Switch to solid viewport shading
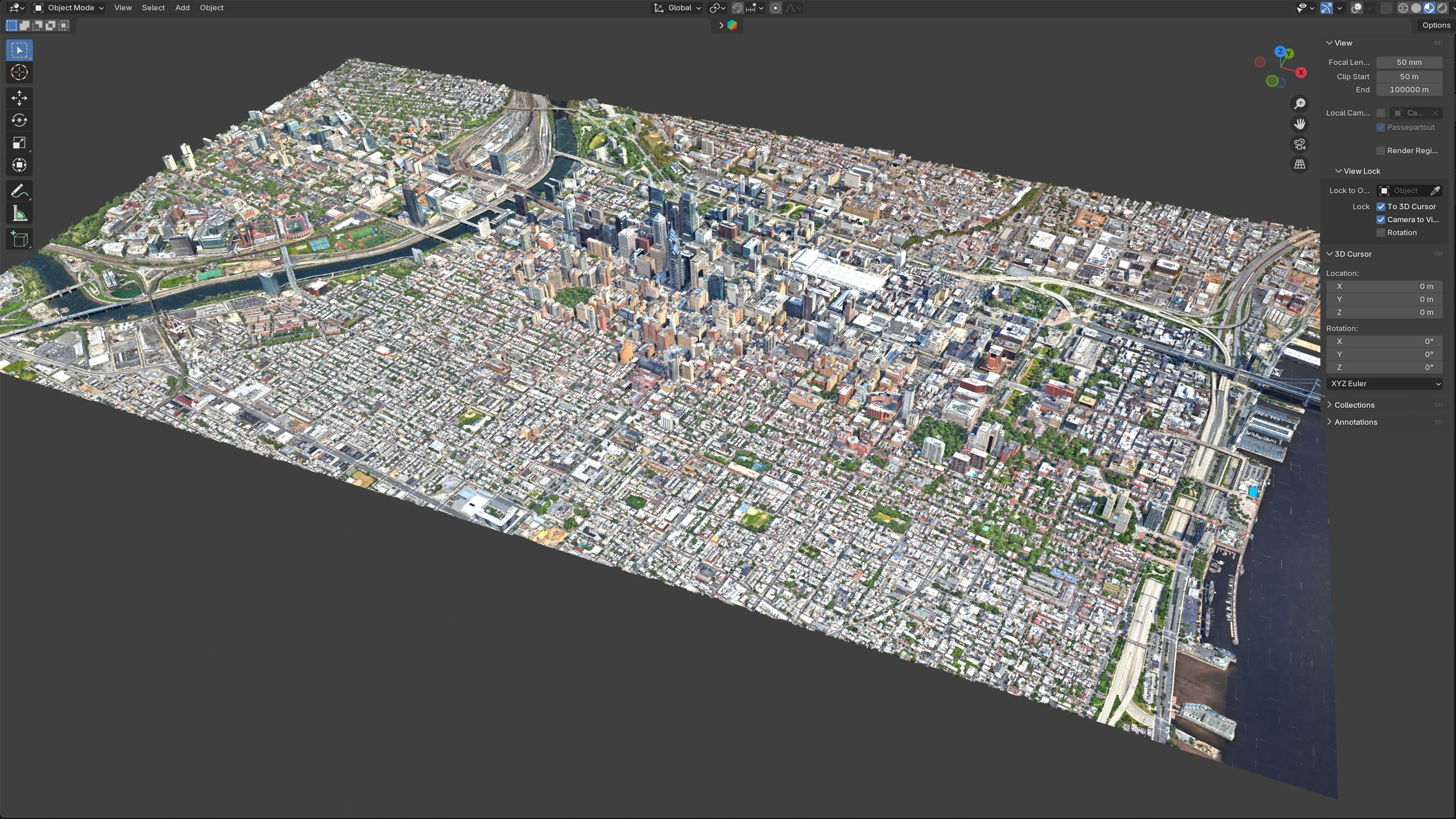1456x819 pixels. 1416,8
